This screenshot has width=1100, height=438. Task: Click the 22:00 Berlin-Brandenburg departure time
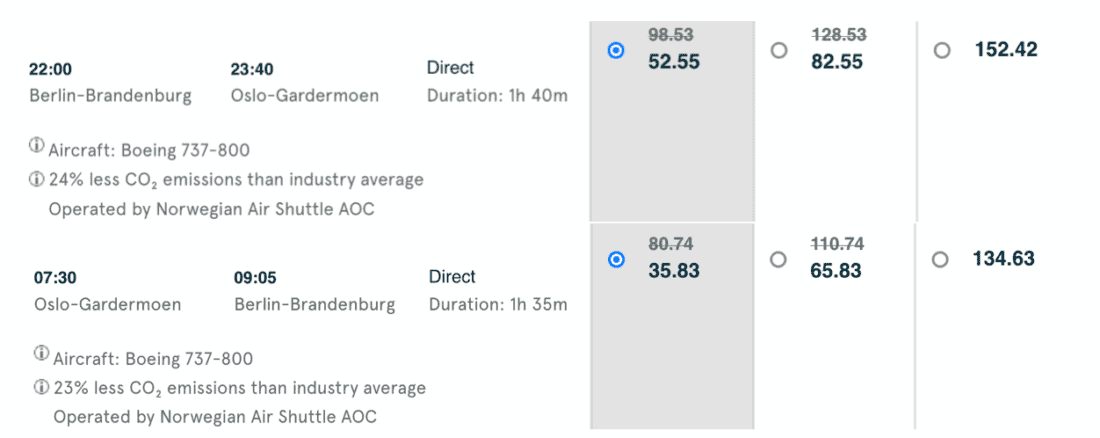(50, 69)
